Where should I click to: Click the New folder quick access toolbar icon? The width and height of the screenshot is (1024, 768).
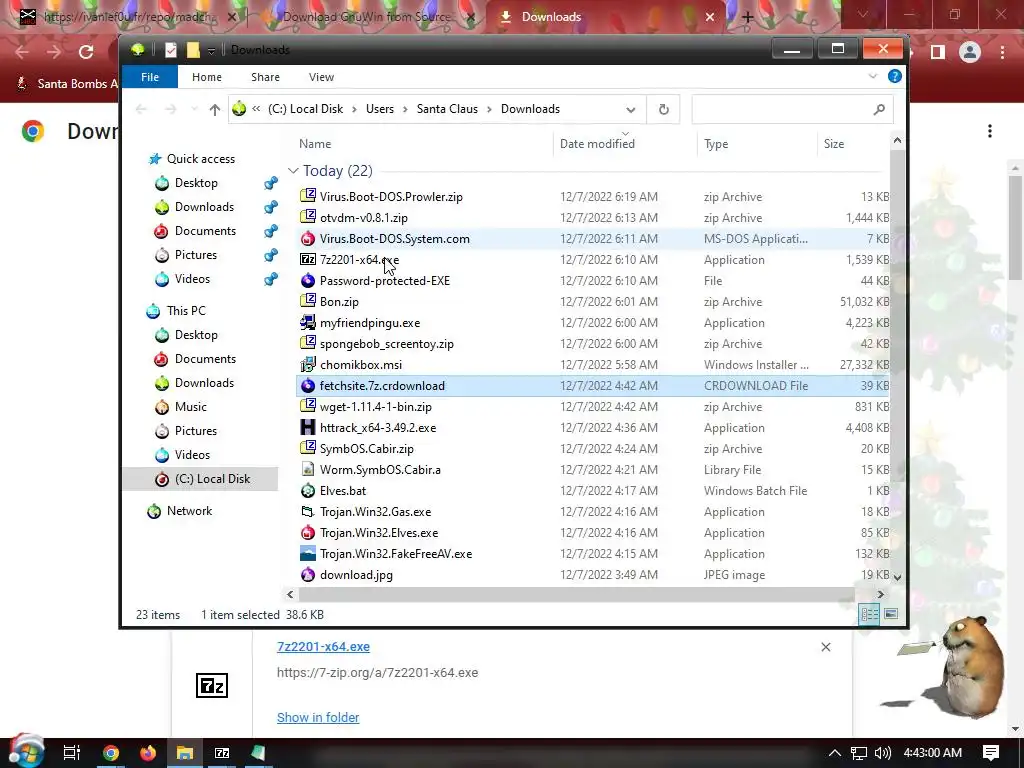(x=193, y=50)
